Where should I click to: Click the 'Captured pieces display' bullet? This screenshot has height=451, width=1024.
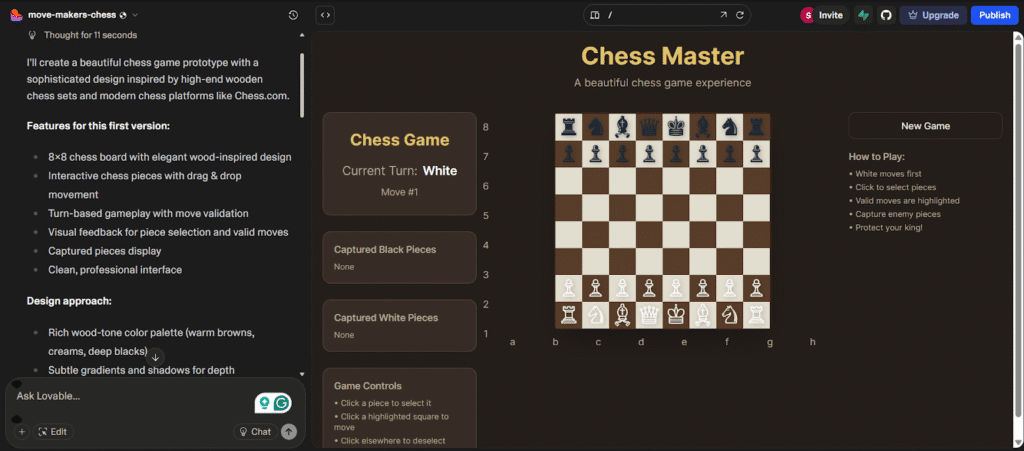point(104,251)
